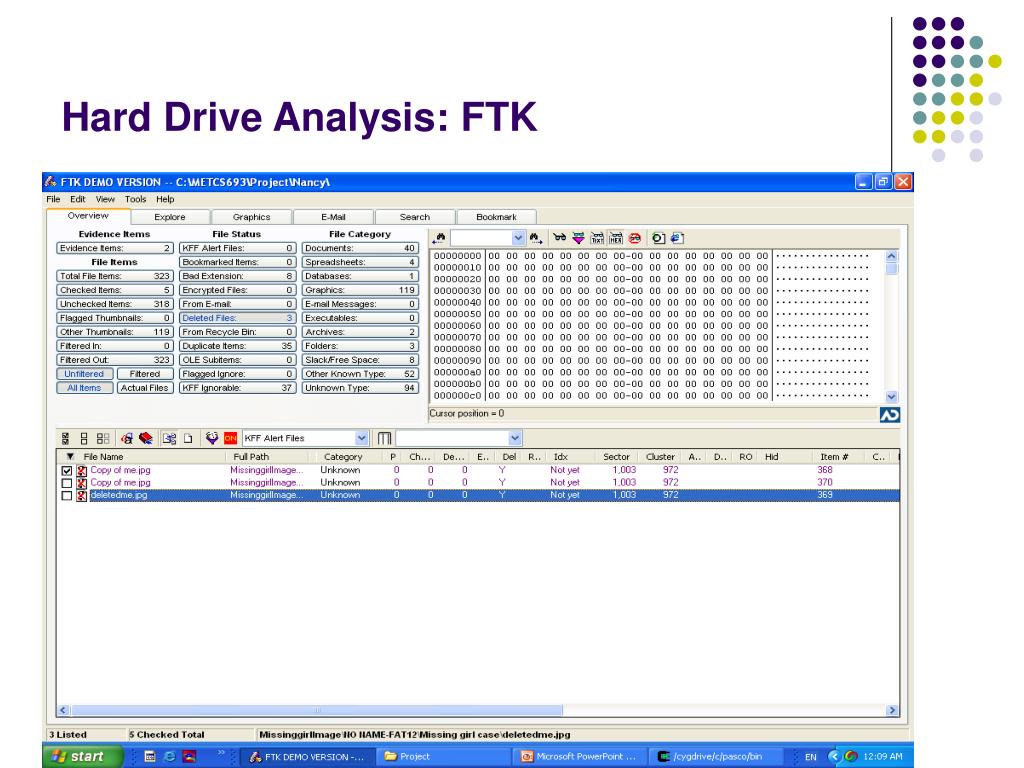
Task: Click the list all descendants icon
Action: (169, 438)
